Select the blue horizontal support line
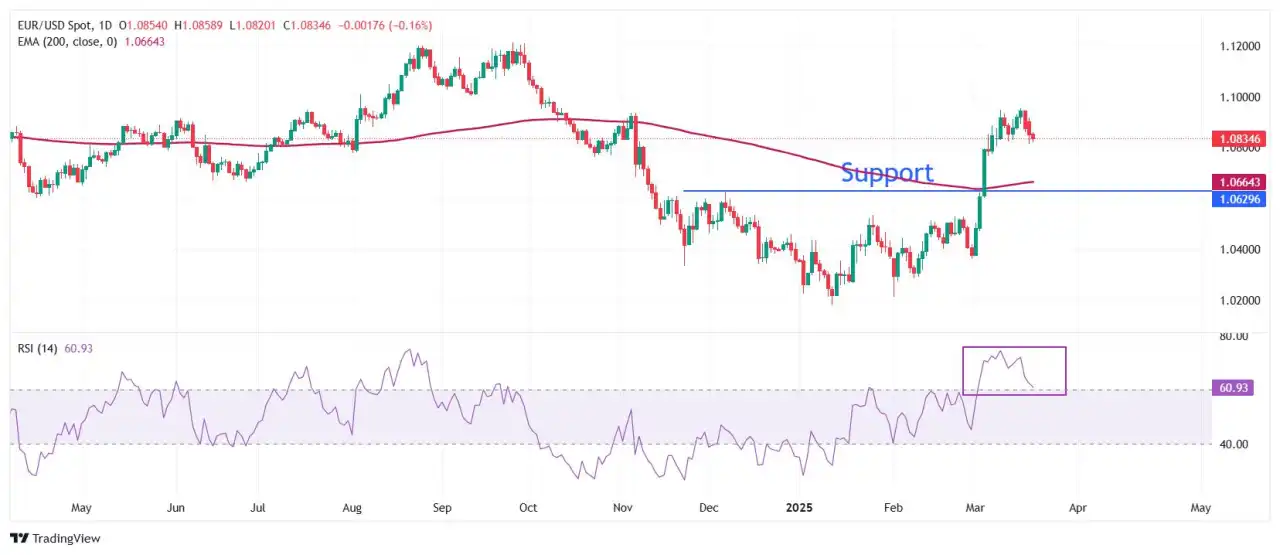1280x555 pixels. (x=947, y=191)
